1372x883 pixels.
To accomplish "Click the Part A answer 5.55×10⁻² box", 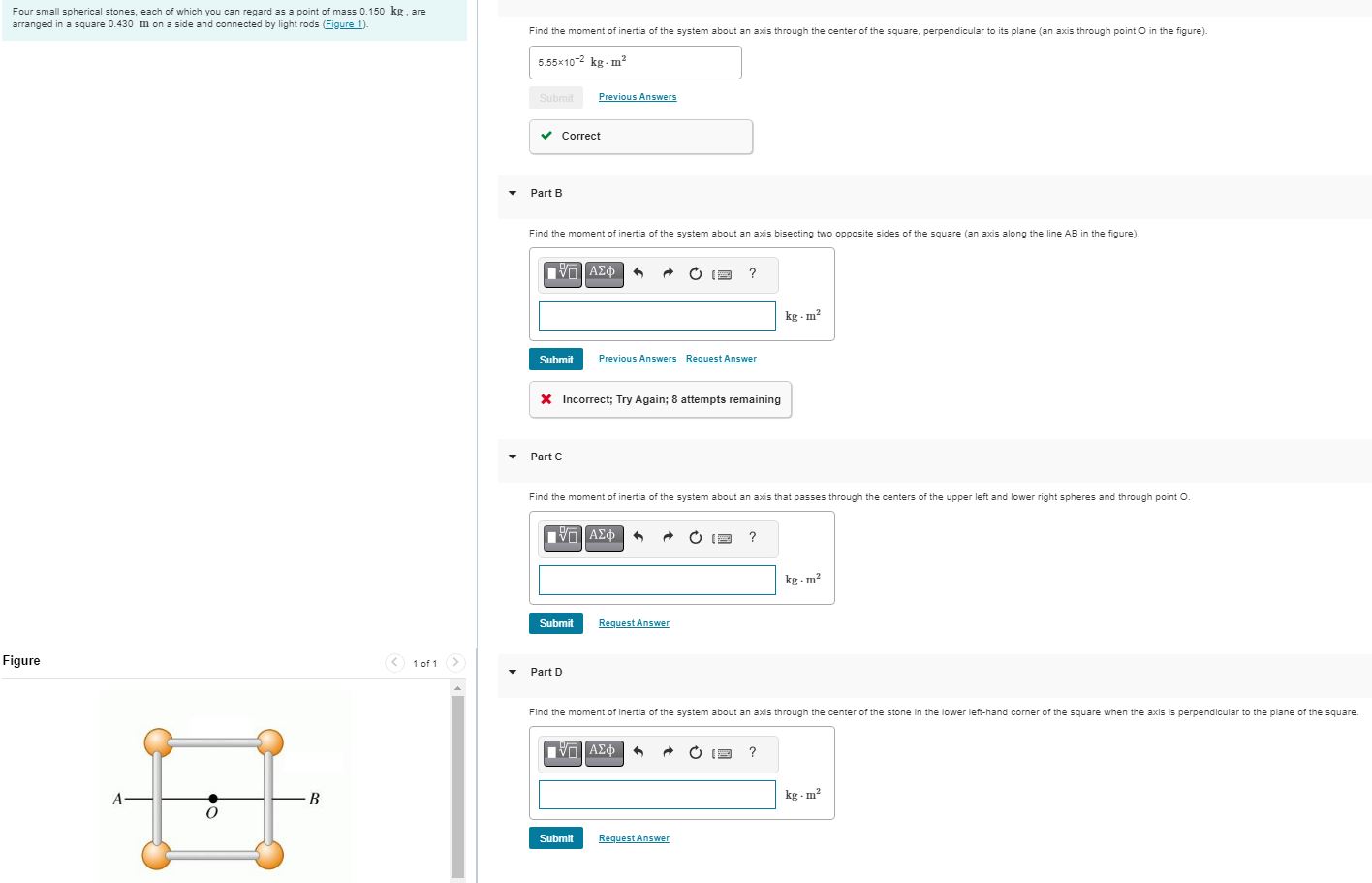I will coord(635,62).
